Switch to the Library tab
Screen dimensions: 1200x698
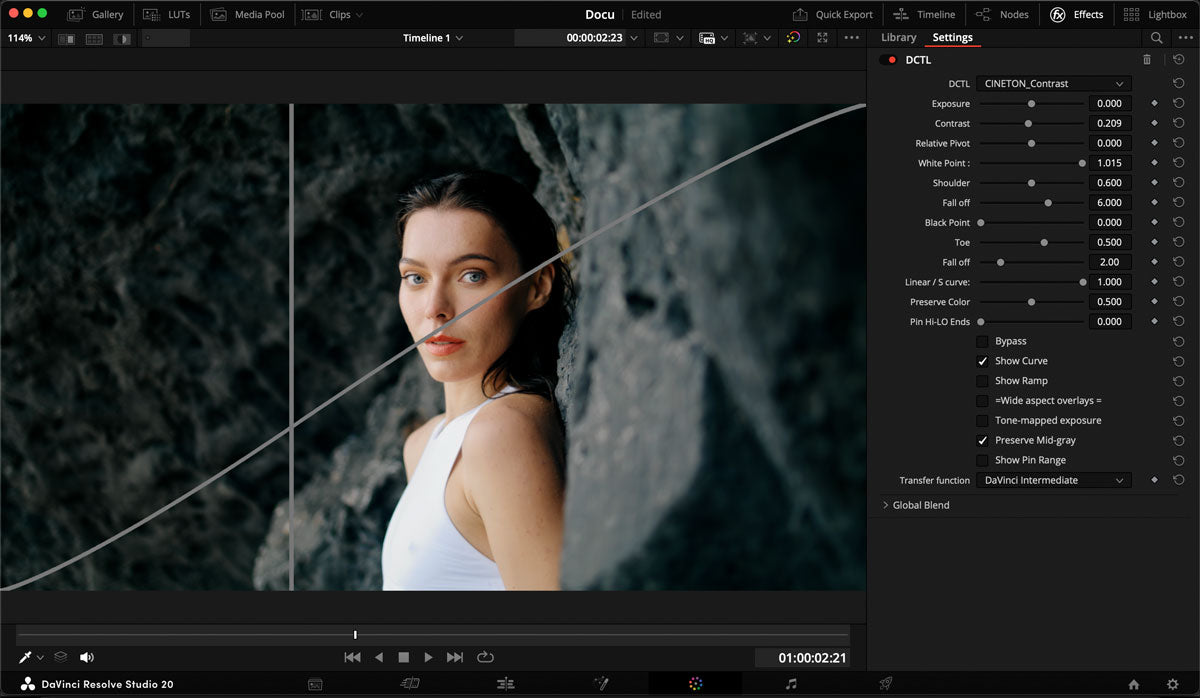(x=898, y=38)
